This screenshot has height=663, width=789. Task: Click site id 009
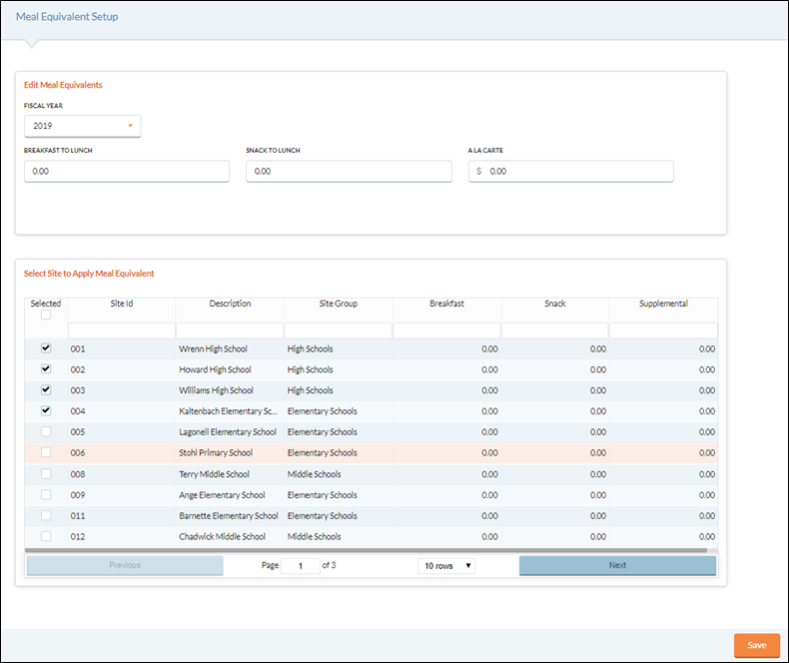(x=77, y=494)
